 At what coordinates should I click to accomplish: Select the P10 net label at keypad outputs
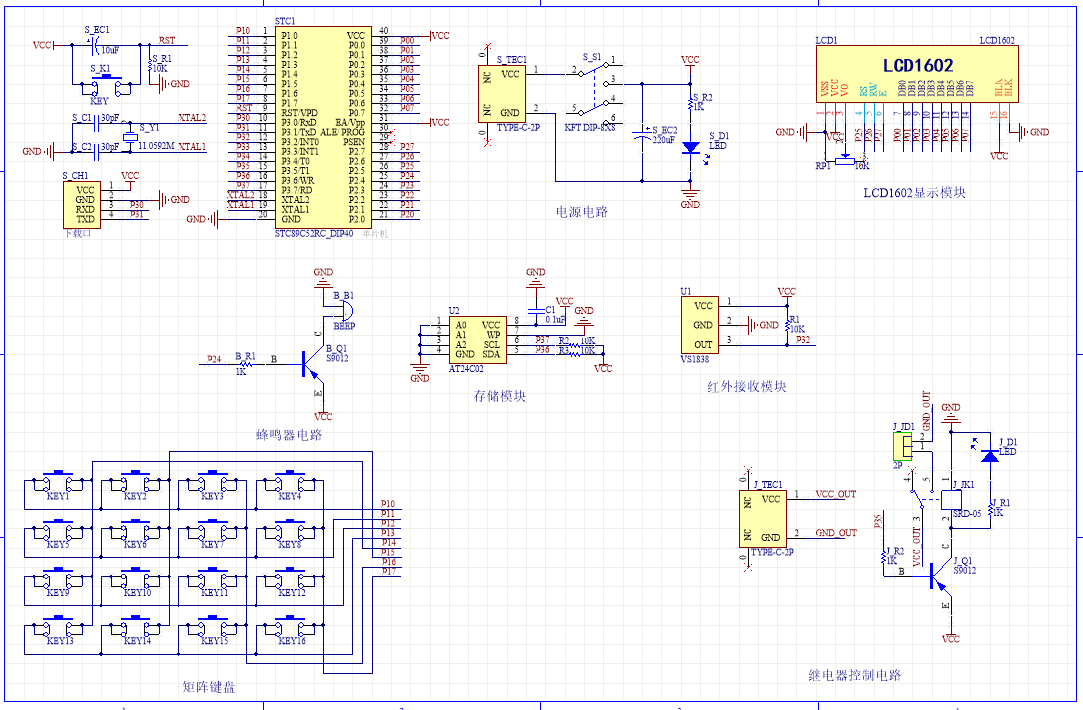click(x=388, y=504)
